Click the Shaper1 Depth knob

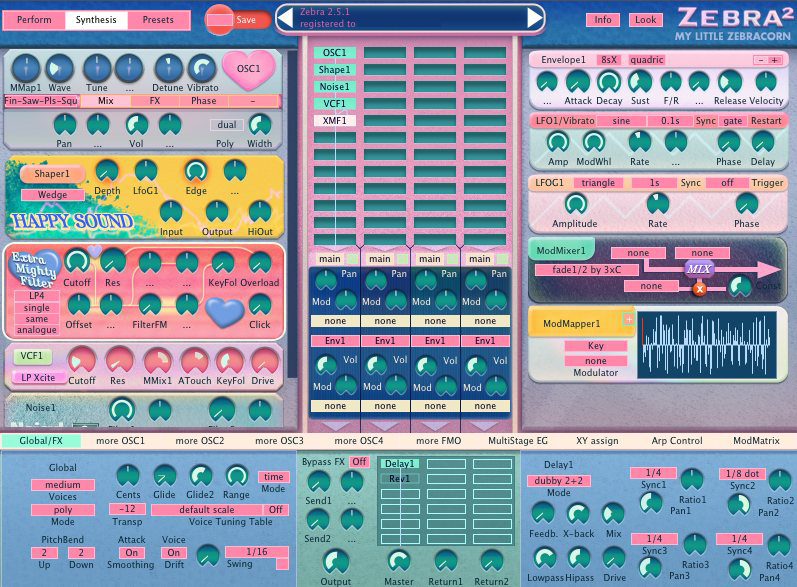pyautogui.click(x=107, y=172)
